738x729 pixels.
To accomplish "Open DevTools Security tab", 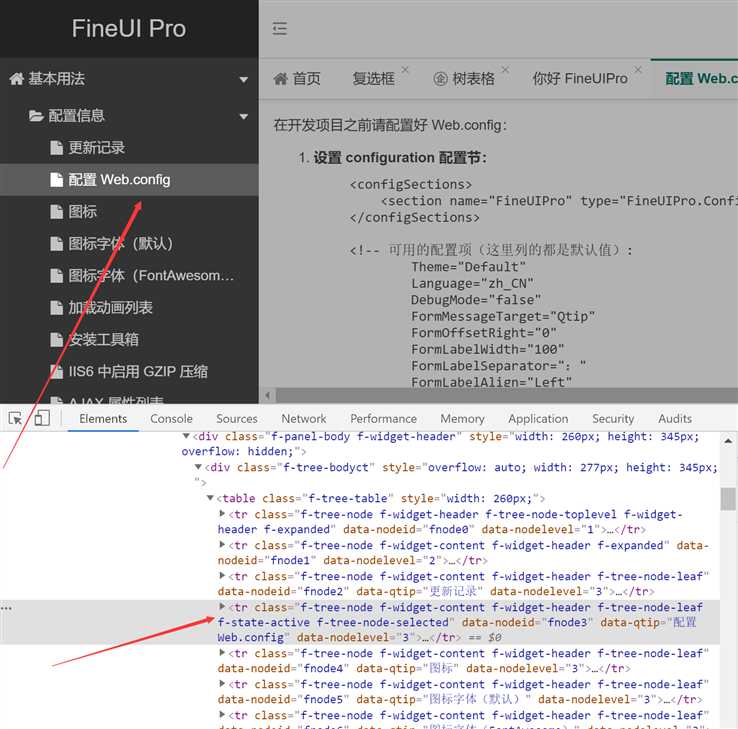I will click(613, 418).
